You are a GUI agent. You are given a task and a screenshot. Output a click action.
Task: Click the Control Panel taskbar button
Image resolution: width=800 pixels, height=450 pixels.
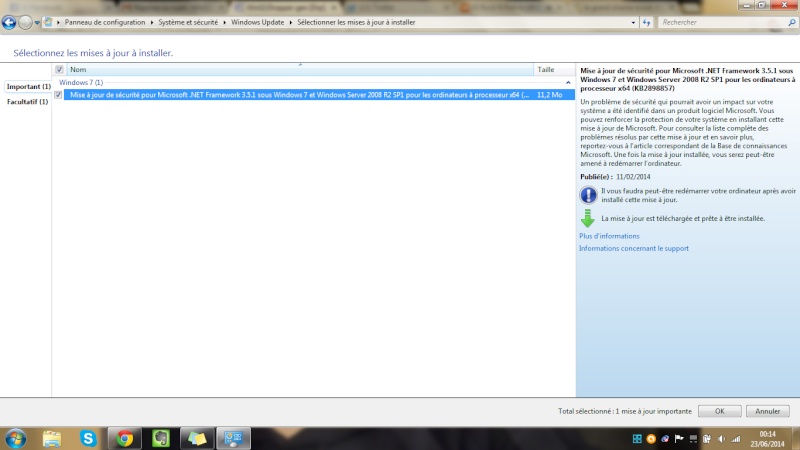(x=234, y=439)
